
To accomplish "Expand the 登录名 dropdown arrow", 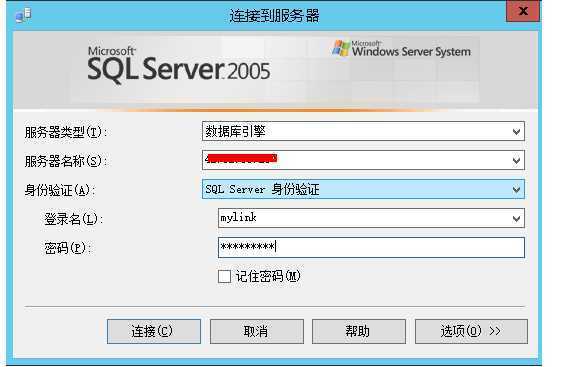I will [x=516, y=218].
